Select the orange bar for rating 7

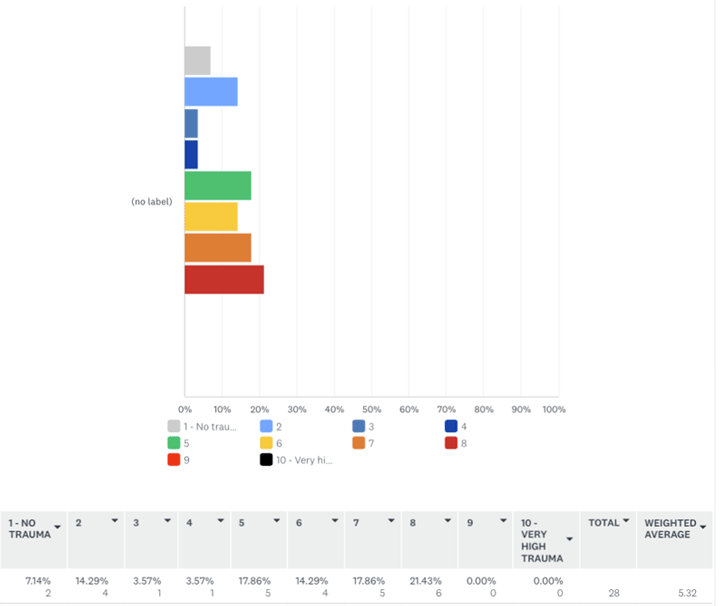click(x=218, y=248)
